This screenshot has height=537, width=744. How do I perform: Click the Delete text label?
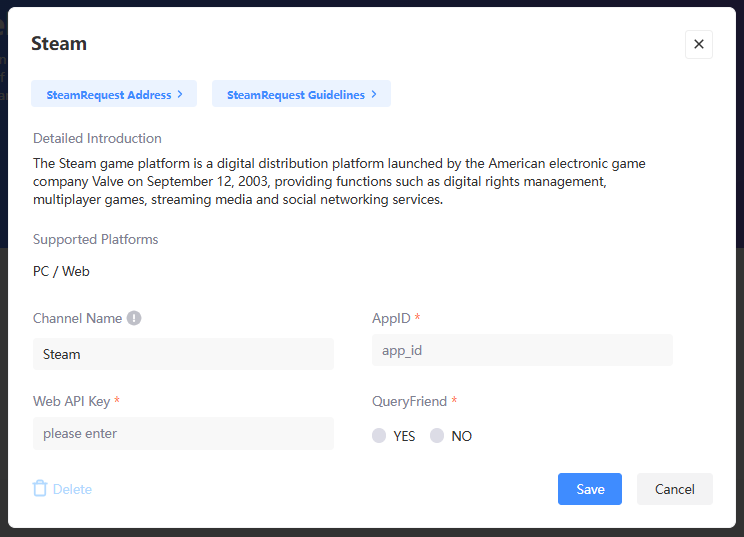pos(72,489)
